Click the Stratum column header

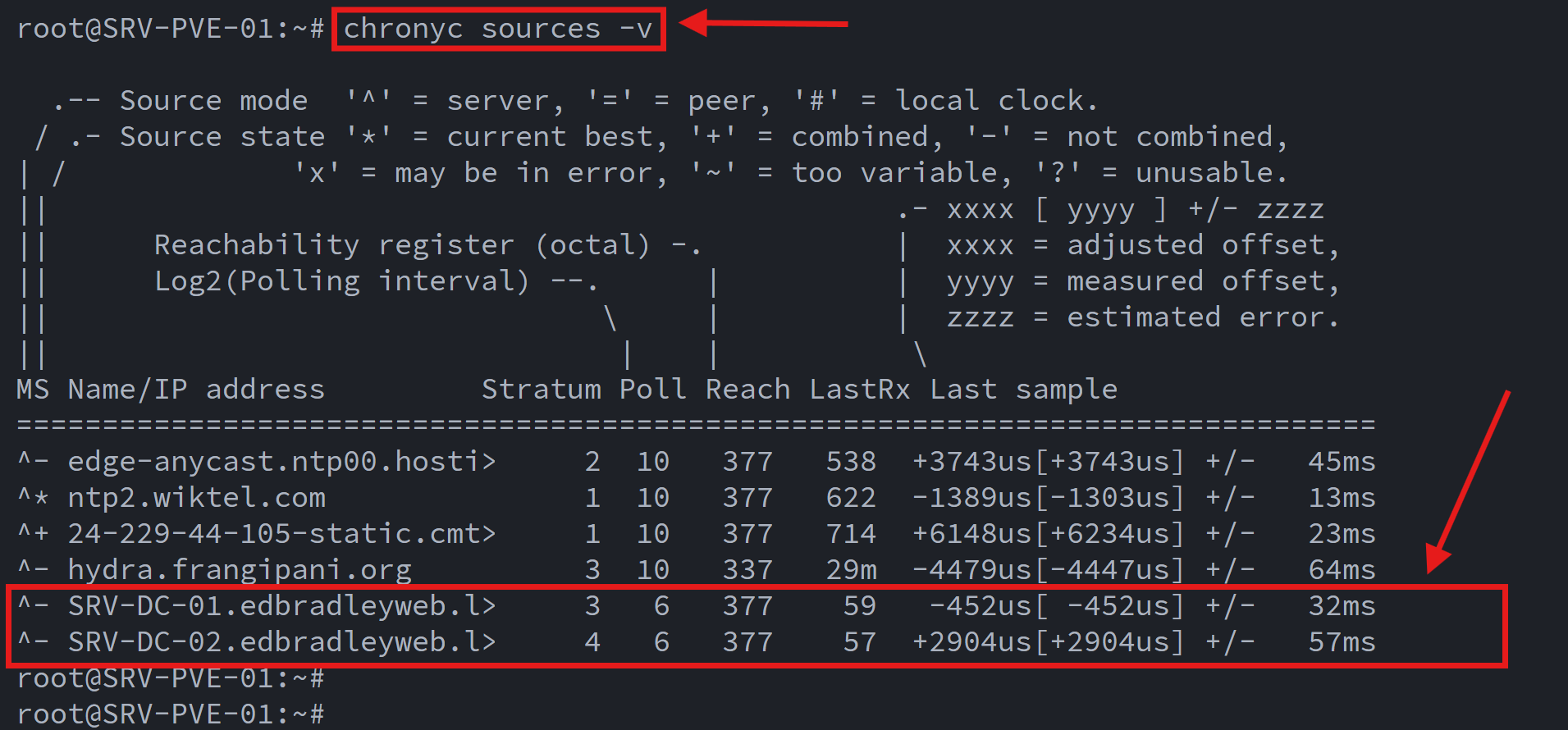541,390
